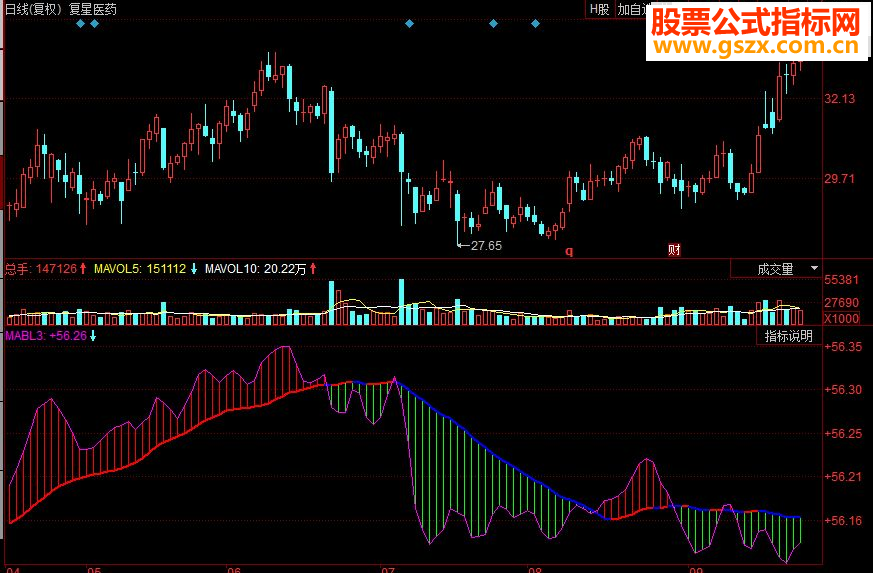The width and height of the screenshot is (873, 573).
Task: Select the 复星医药 stock name
Action: (x=92, y=9)
